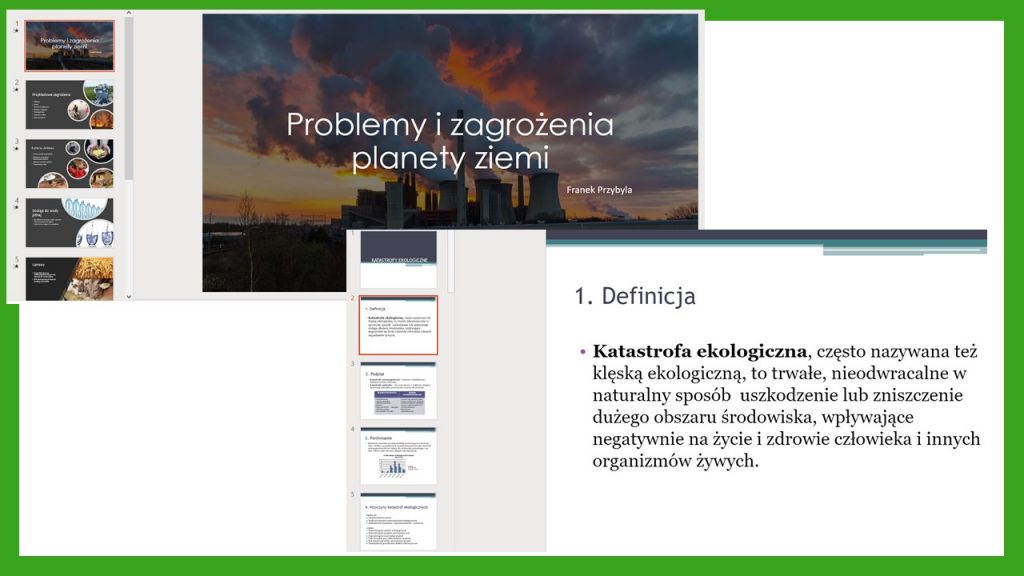Viewport: 1024px width, 576px height.
Task: Click the scroll up arrow in the thumbnail panel
Action: click(x=128, y=13)
